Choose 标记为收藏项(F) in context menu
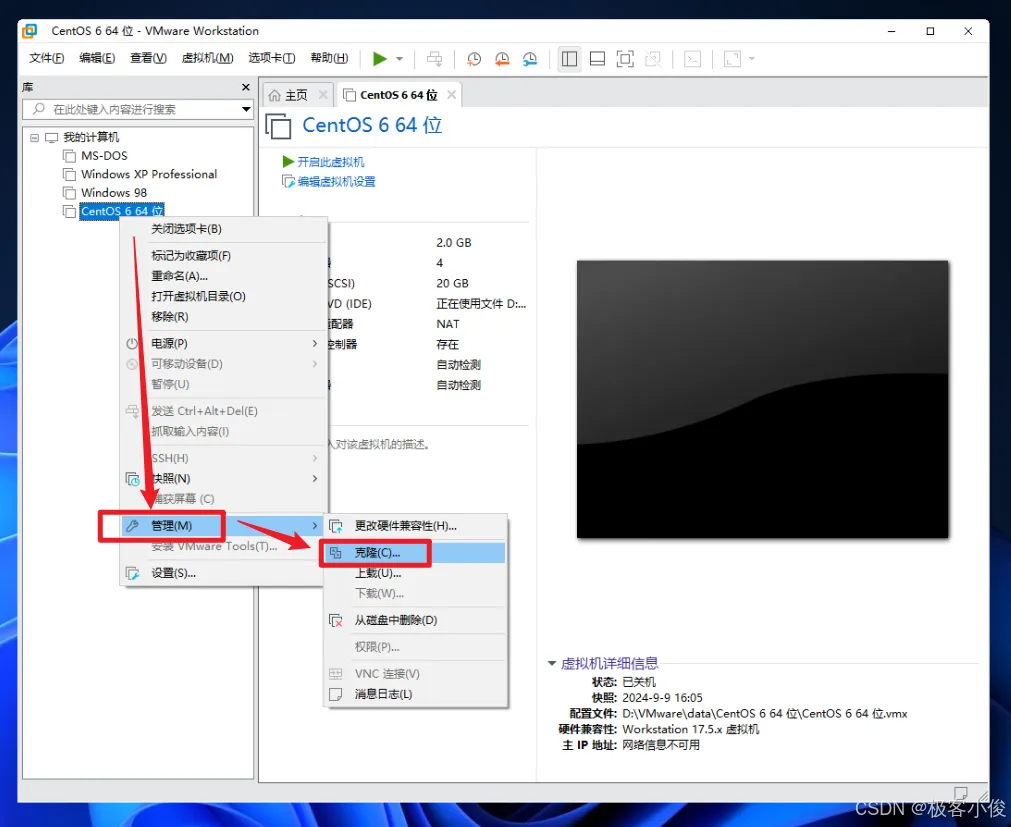The height and width of the screenshot is (827, 1011). [224, 255]
